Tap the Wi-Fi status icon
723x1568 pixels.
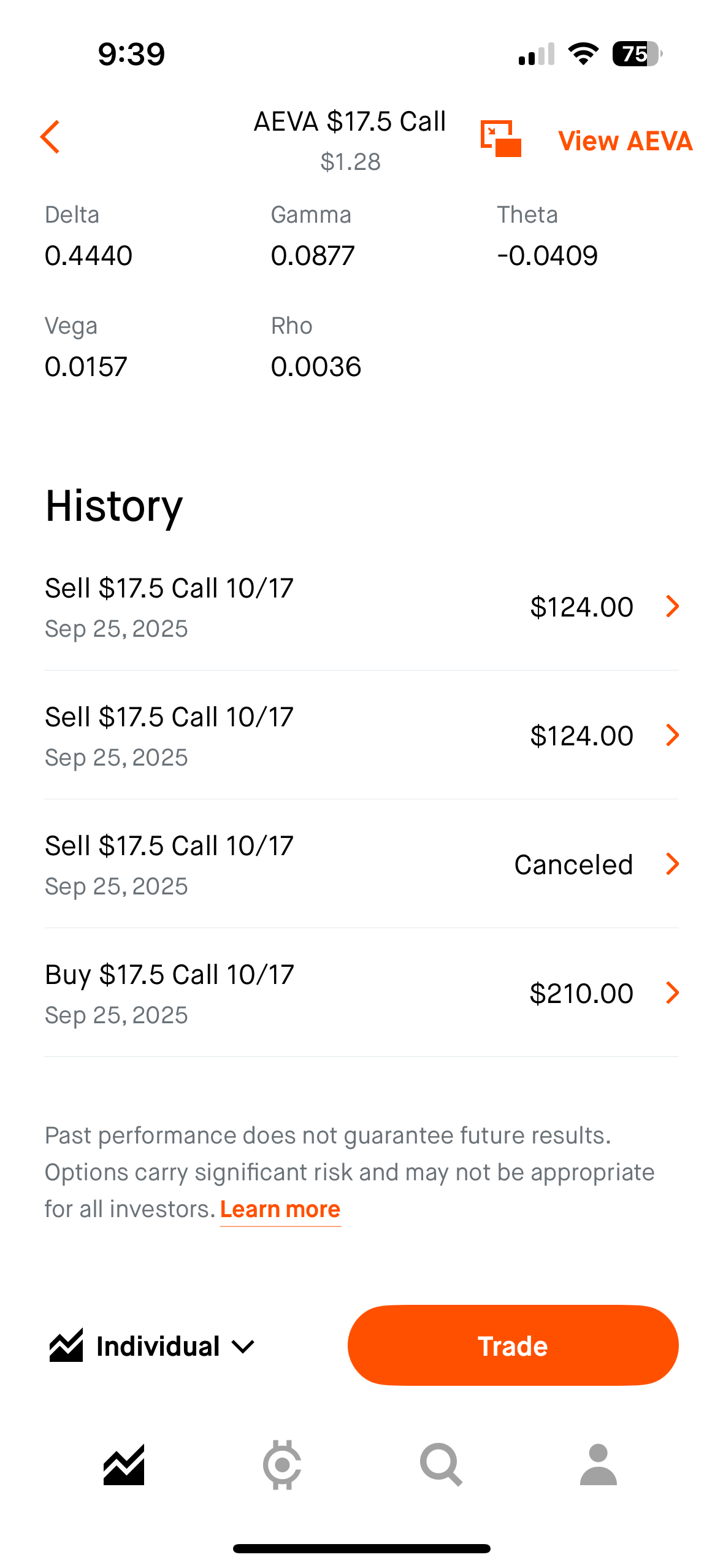[583, 54]
